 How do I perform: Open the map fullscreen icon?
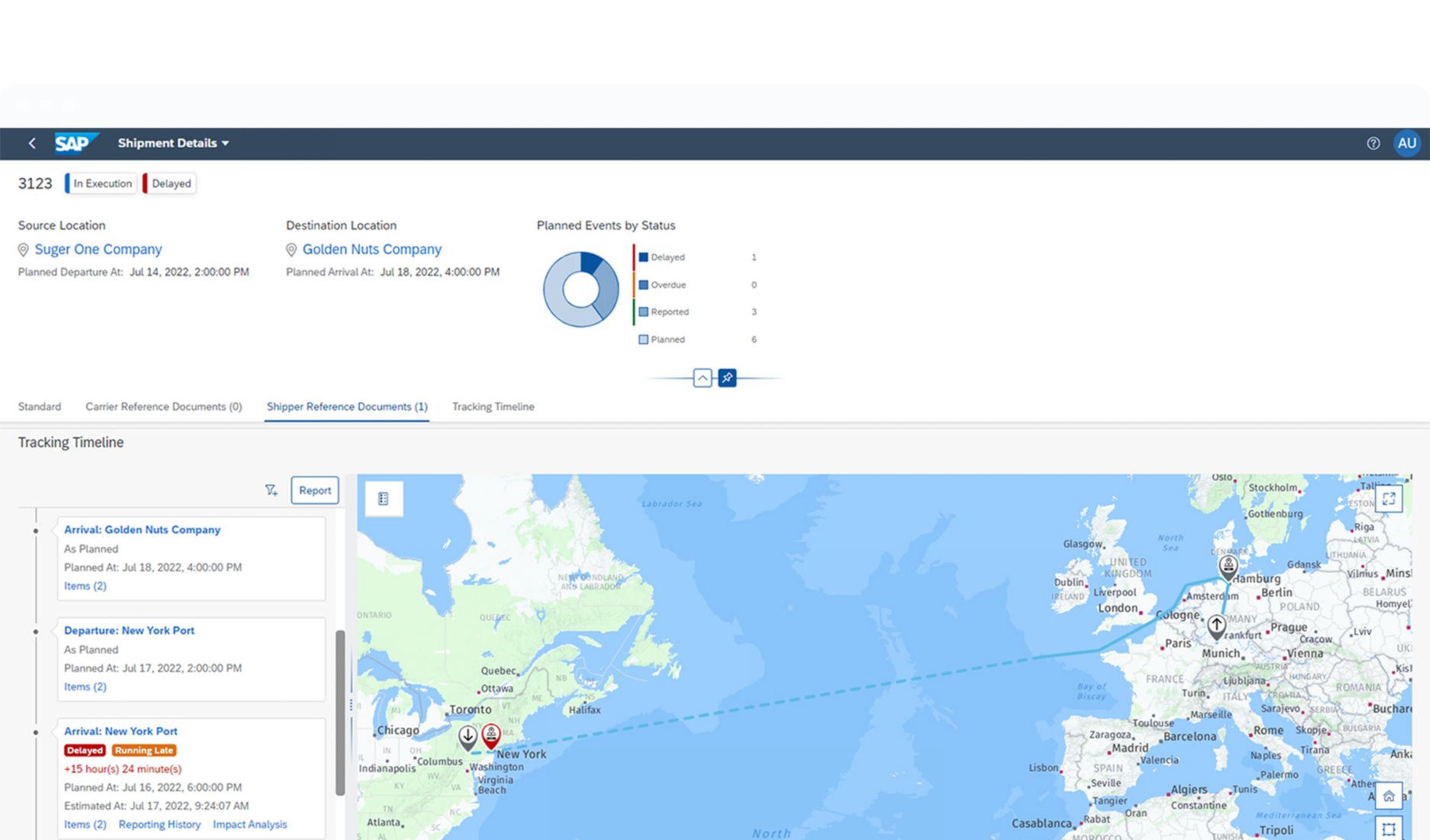pyautogui.click(x=1390, y=499)
